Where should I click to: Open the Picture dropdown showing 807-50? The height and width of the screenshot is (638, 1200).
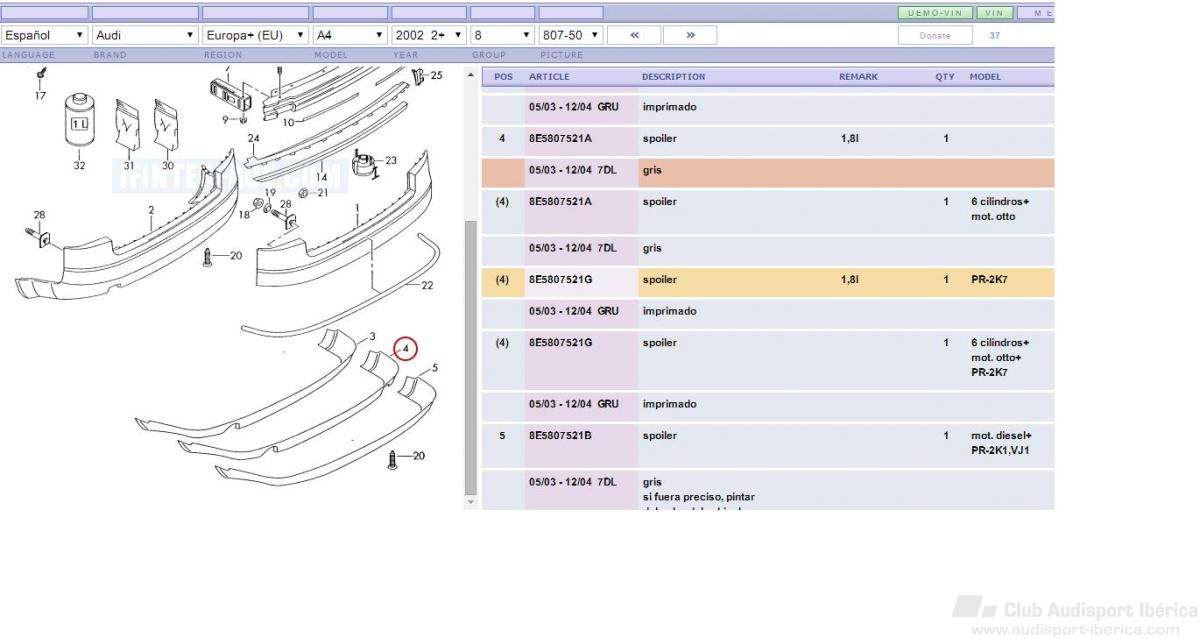coord(571,35)
